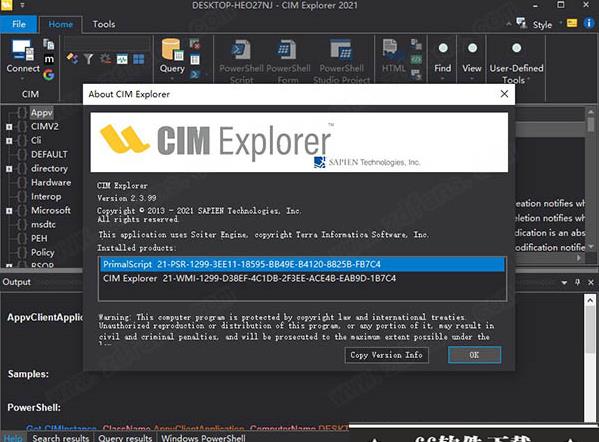Select the DEFAULT namespace in tree

point(49,154)
